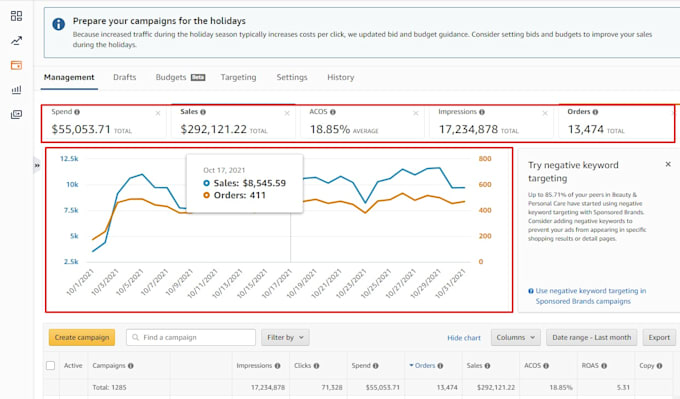
Task: Open Date range - Last month selector
Action: click(592, 337)
